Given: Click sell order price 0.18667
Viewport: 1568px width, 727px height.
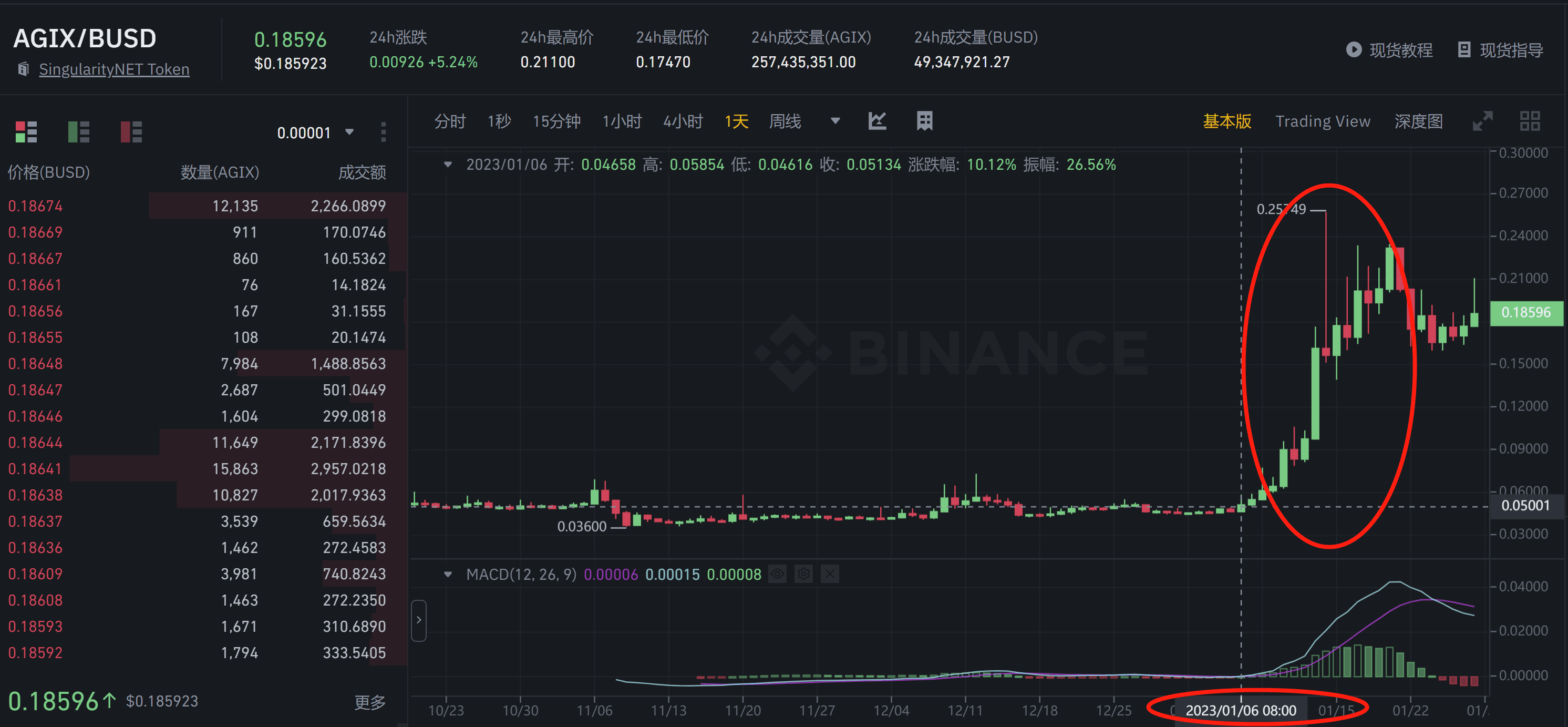Looking at the screenshot, I should pos(35,259).
